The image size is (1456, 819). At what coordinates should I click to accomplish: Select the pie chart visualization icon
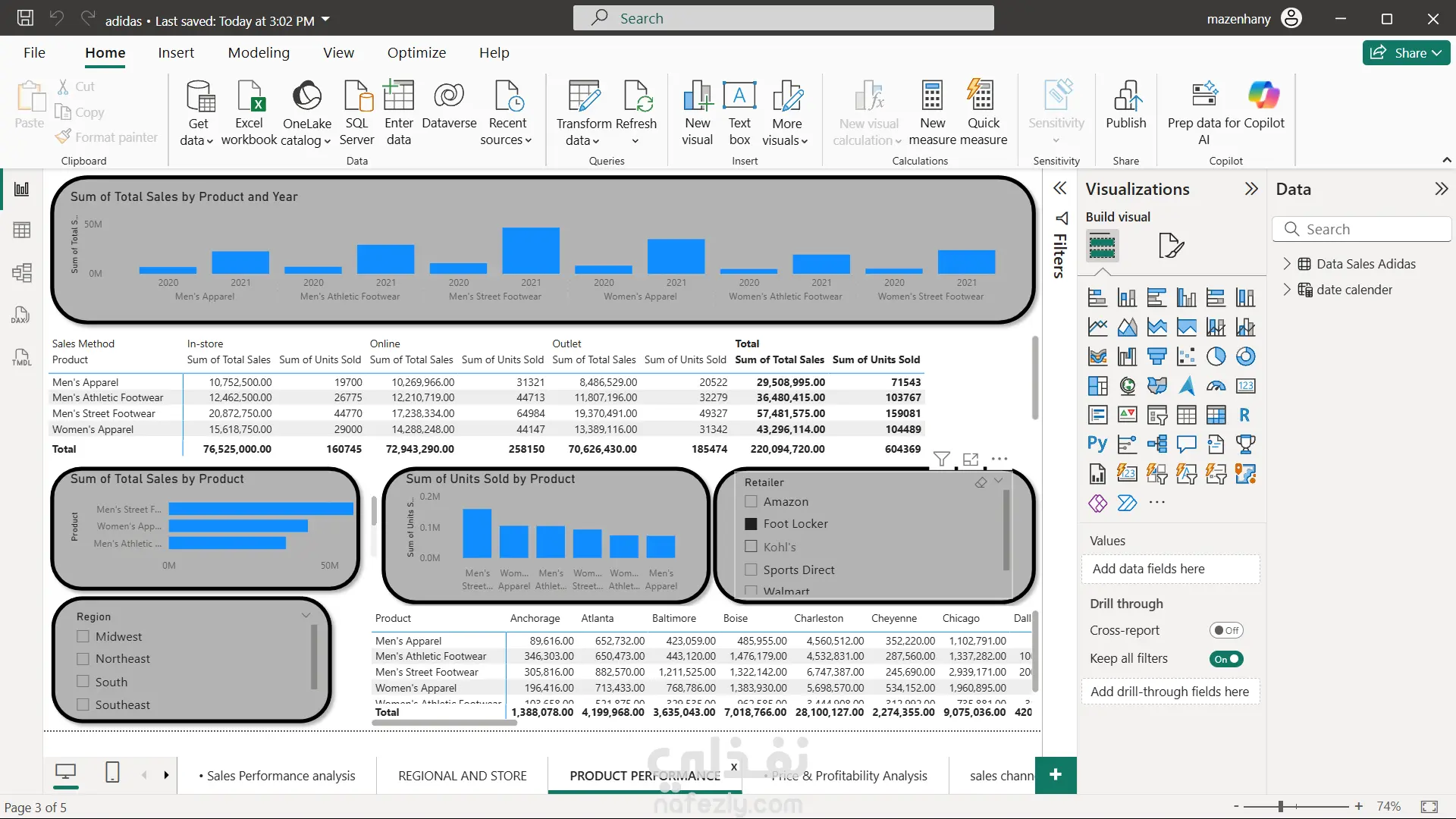pyautogui.click(x=1216, y=356)
